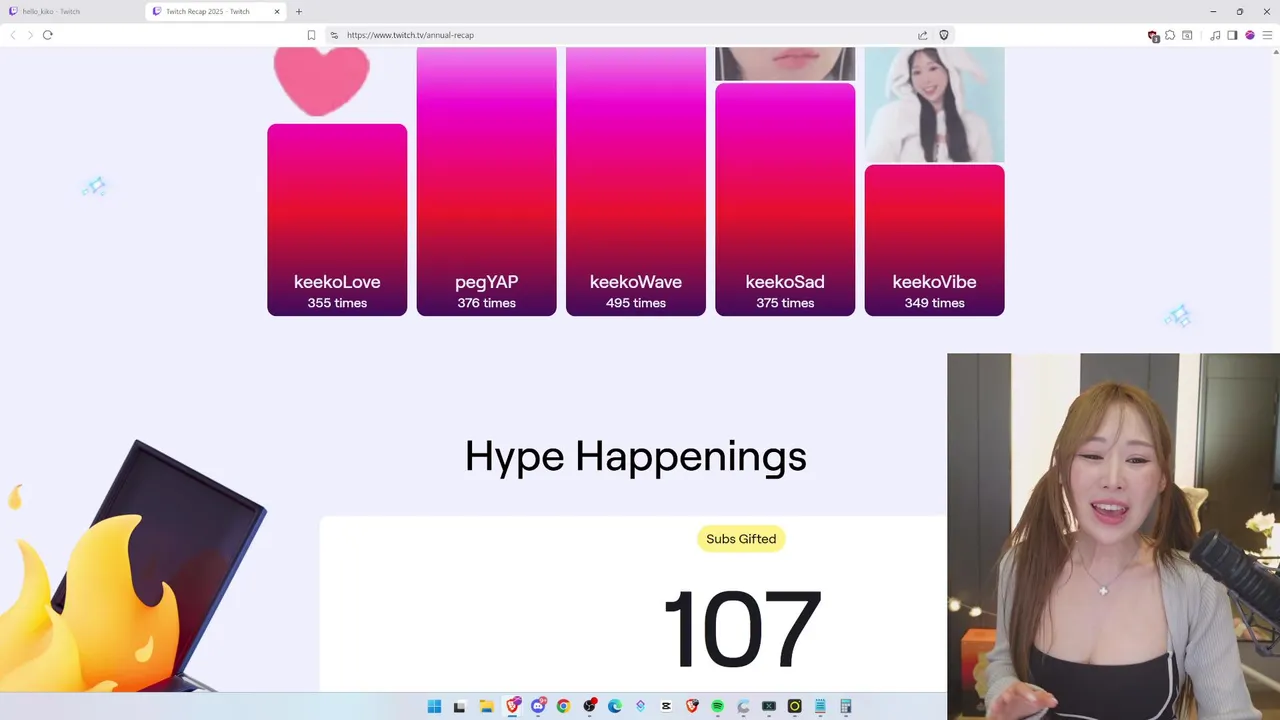Open the Brave Shields lion icon

tap(943, 35)
